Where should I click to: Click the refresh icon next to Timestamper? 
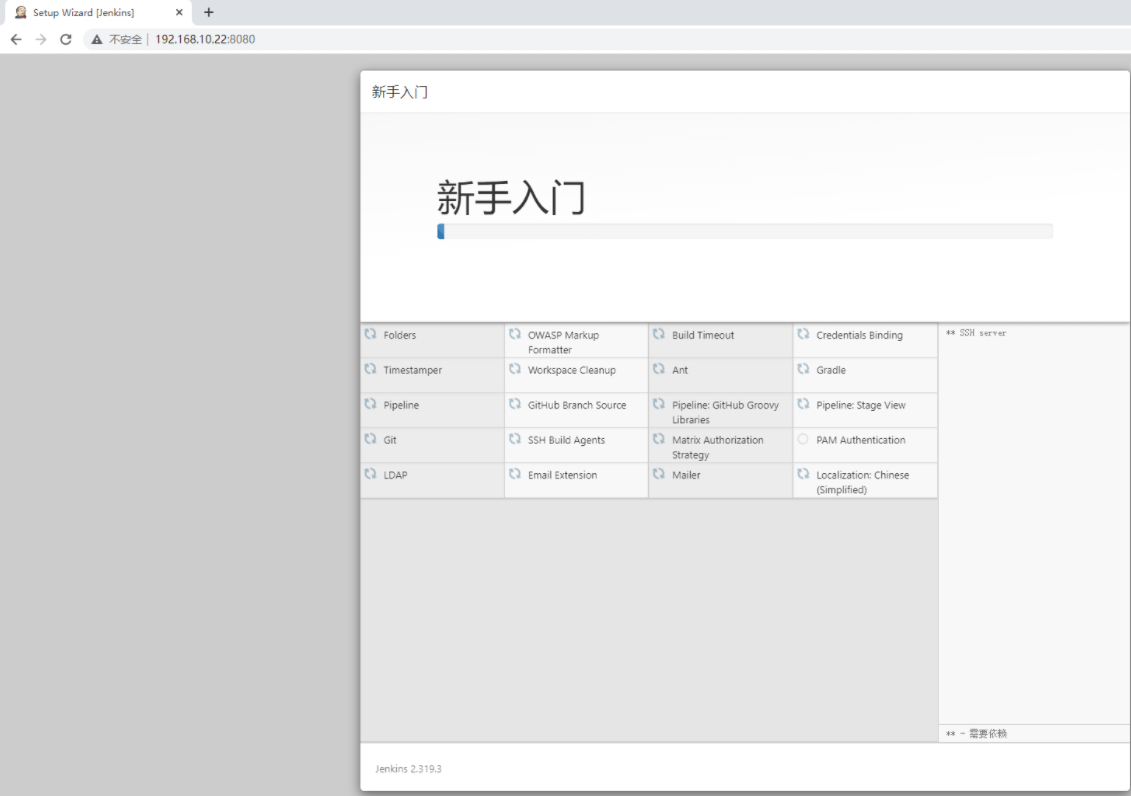[x=371, y=368]
